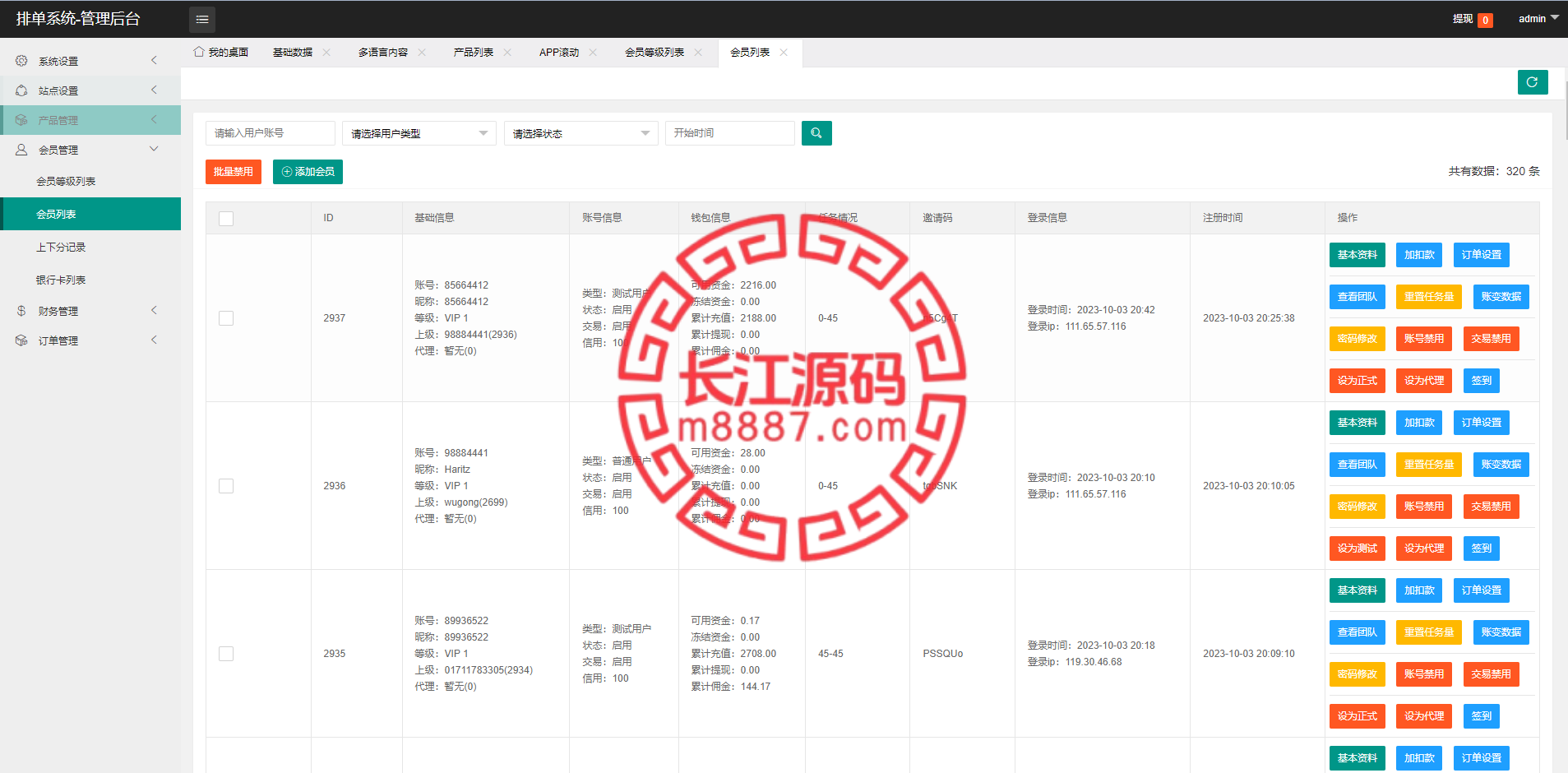Click the magnifier search button
This screenshot has height=773, width=1568.
pos(816,133)
